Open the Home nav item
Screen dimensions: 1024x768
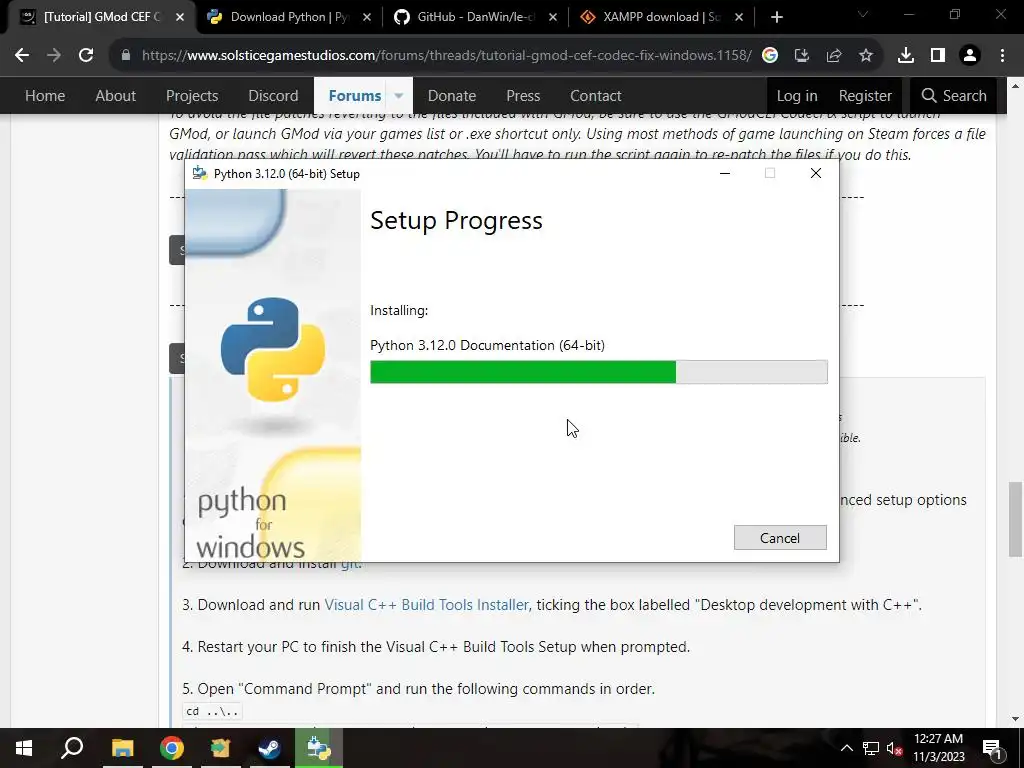pos(45,96)
